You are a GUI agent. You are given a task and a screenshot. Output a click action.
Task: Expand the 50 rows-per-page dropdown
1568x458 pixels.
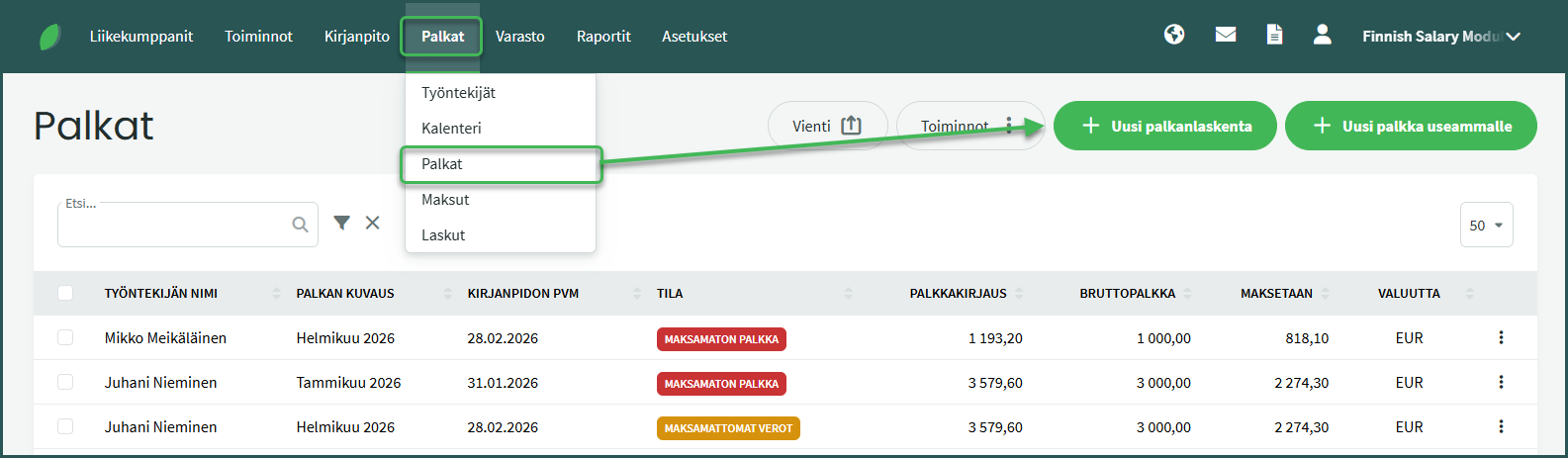(x=1486, y=226)
